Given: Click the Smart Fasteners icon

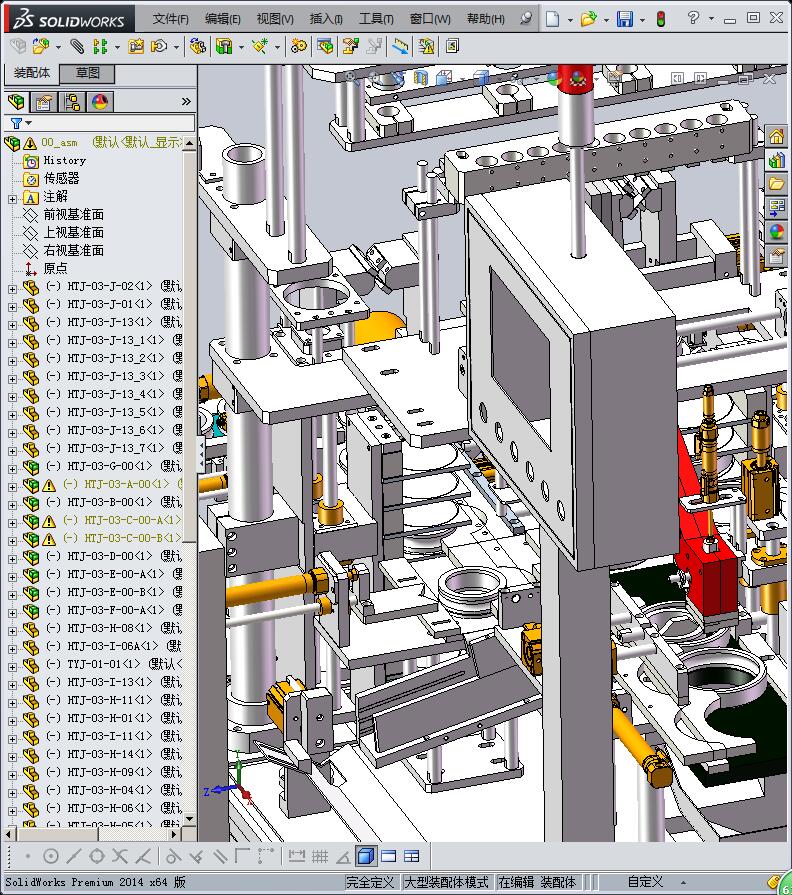Looking at the screenshot, I should [x=136, y=46].
